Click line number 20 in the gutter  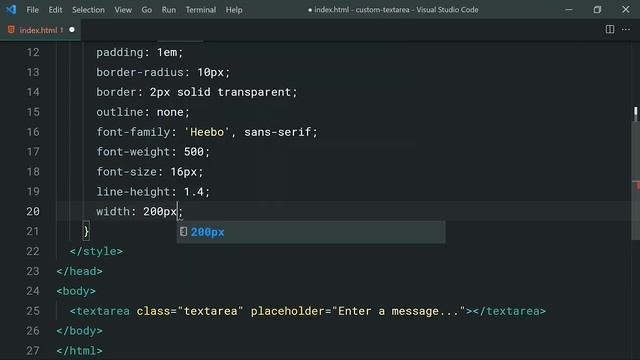33,211
